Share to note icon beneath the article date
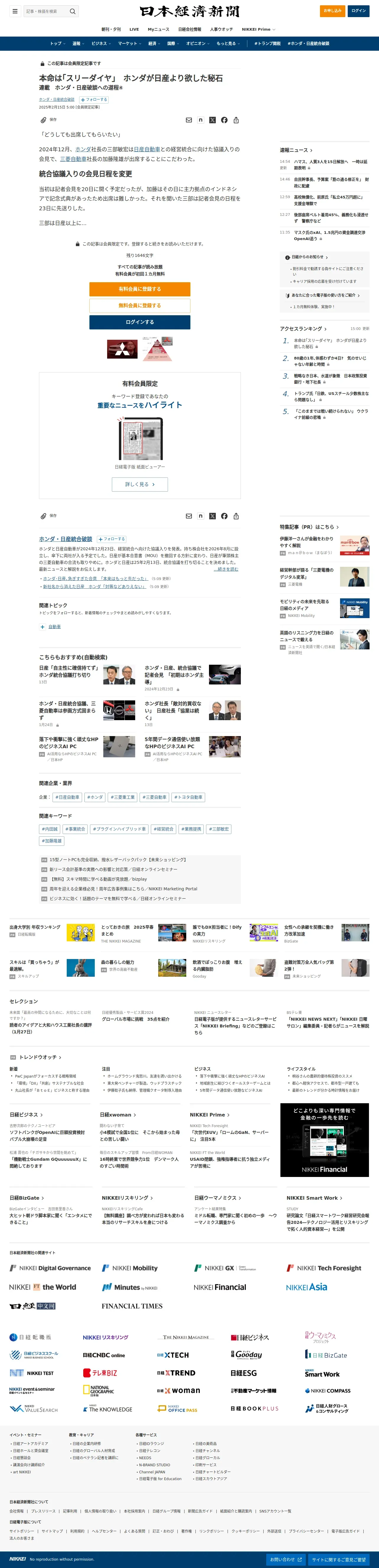 point(200,120)
